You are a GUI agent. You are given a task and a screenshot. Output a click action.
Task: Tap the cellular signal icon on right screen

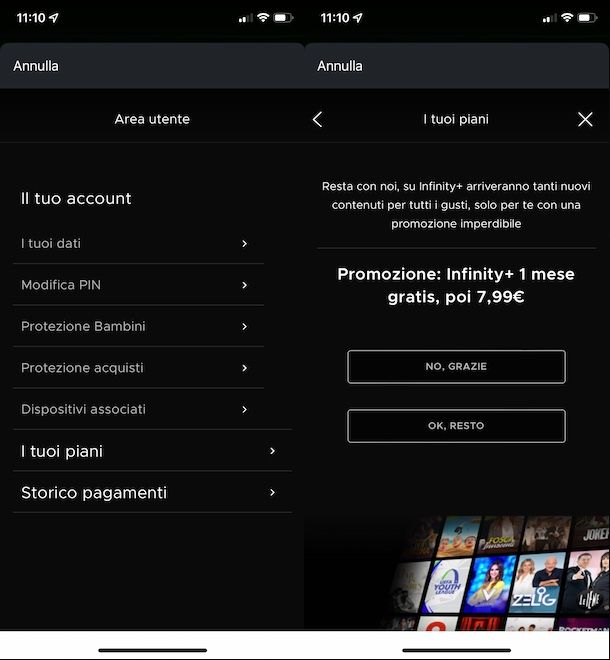[x=549, y=18]
